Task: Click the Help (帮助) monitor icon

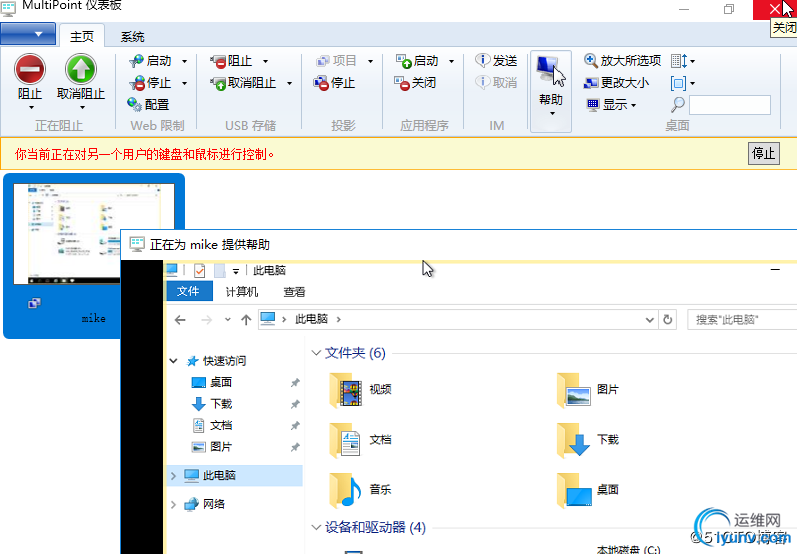Action: (x=550, y=70)
